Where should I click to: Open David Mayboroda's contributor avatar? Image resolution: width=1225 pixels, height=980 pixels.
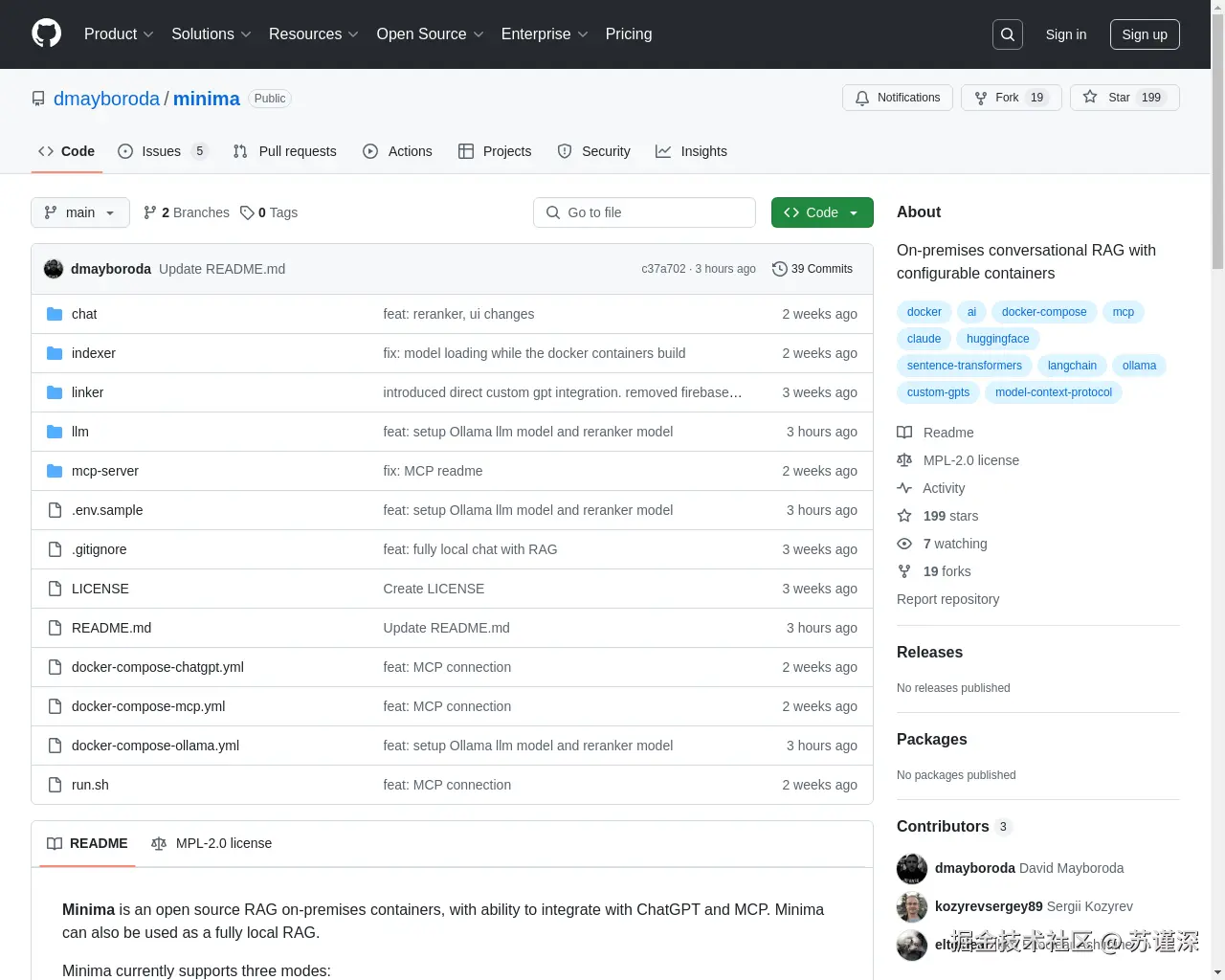click(x=912, y=868)
